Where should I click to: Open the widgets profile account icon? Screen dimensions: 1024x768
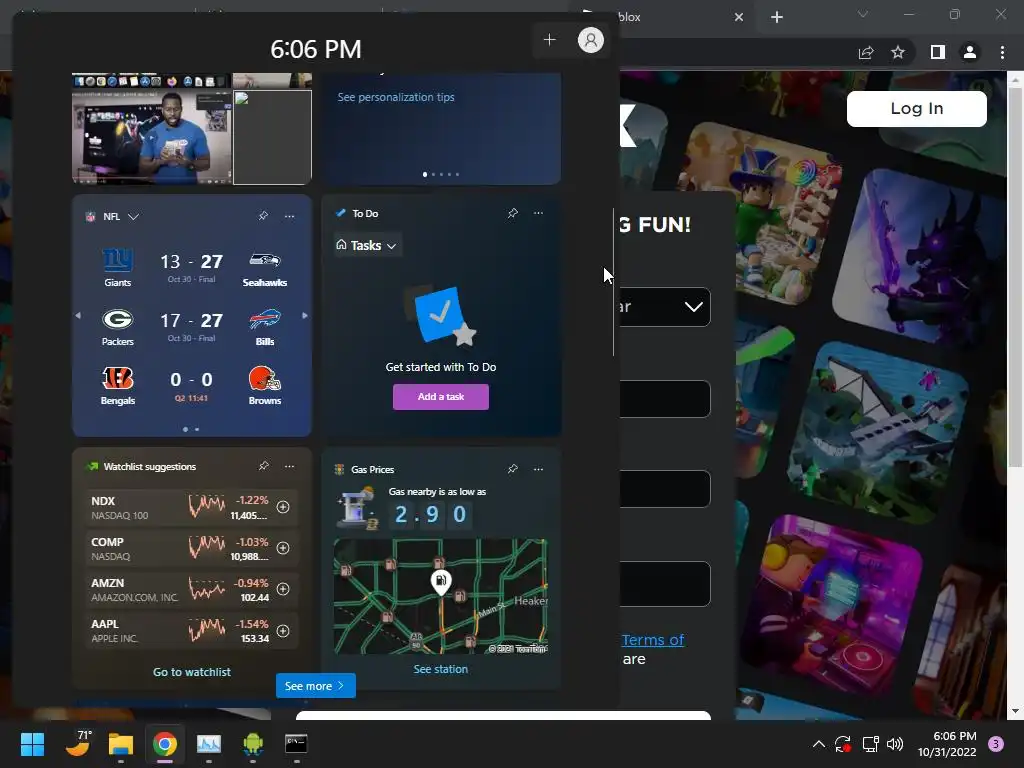click(x=590, y=40)
